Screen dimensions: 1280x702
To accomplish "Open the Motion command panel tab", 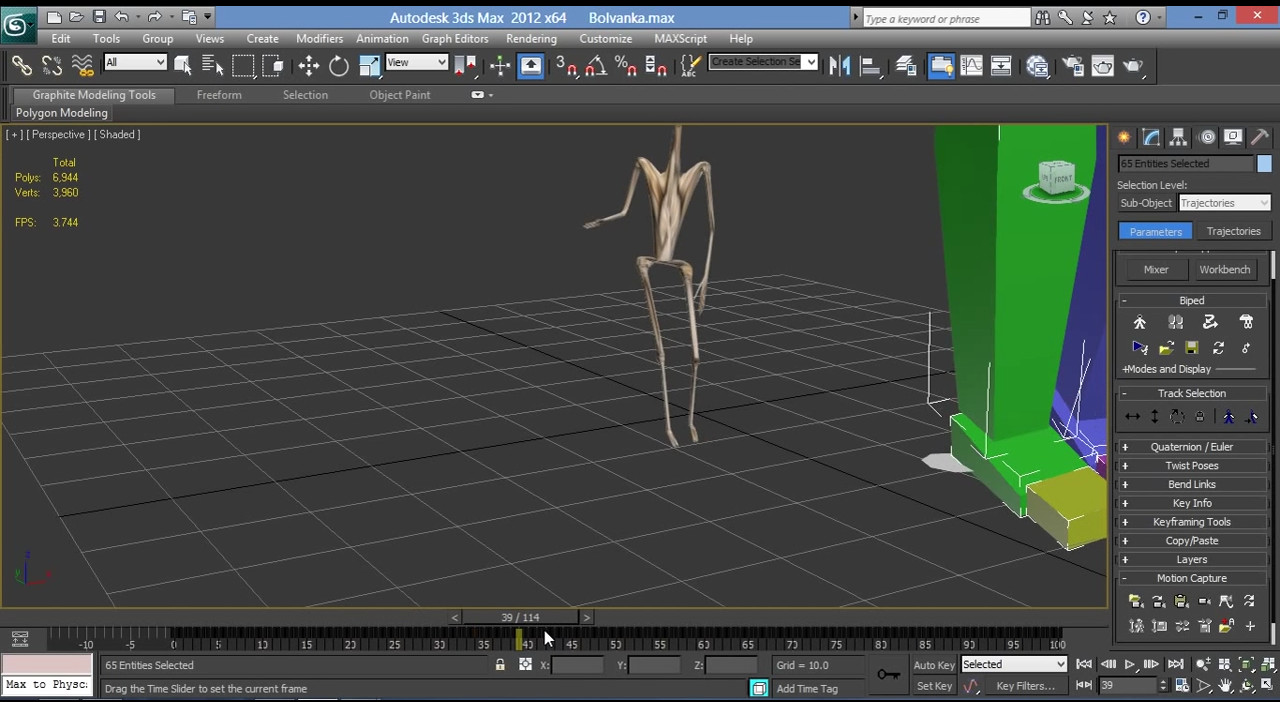I will 1207,137.
